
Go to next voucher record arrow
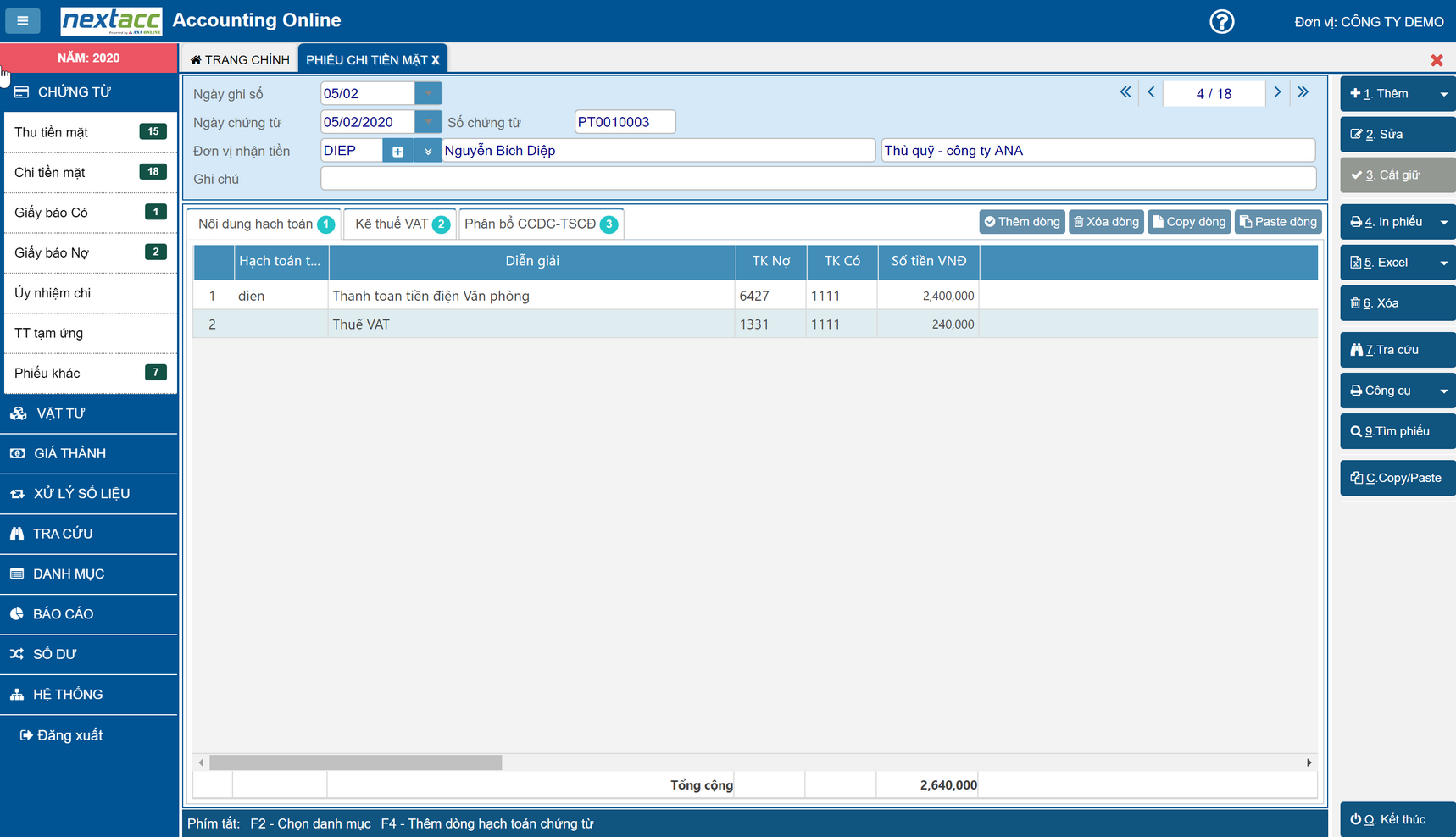pyautogui.click(x=1277, y=92)
